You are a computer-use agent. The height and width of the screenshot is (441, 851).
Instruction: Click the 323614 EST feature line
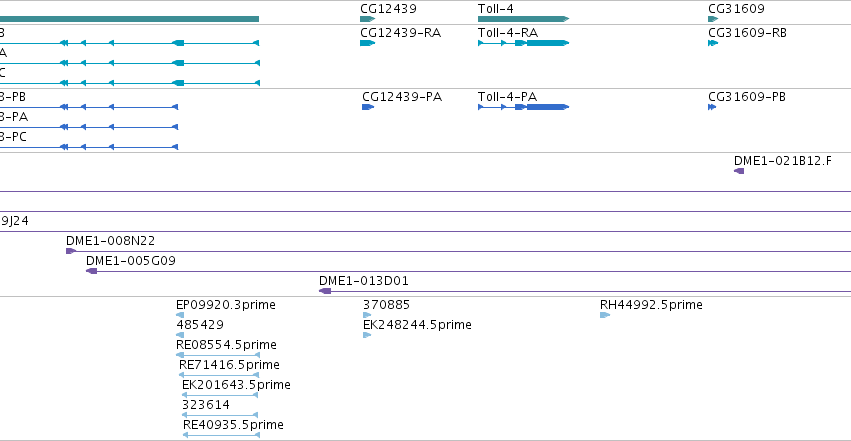tap(220, 415)
